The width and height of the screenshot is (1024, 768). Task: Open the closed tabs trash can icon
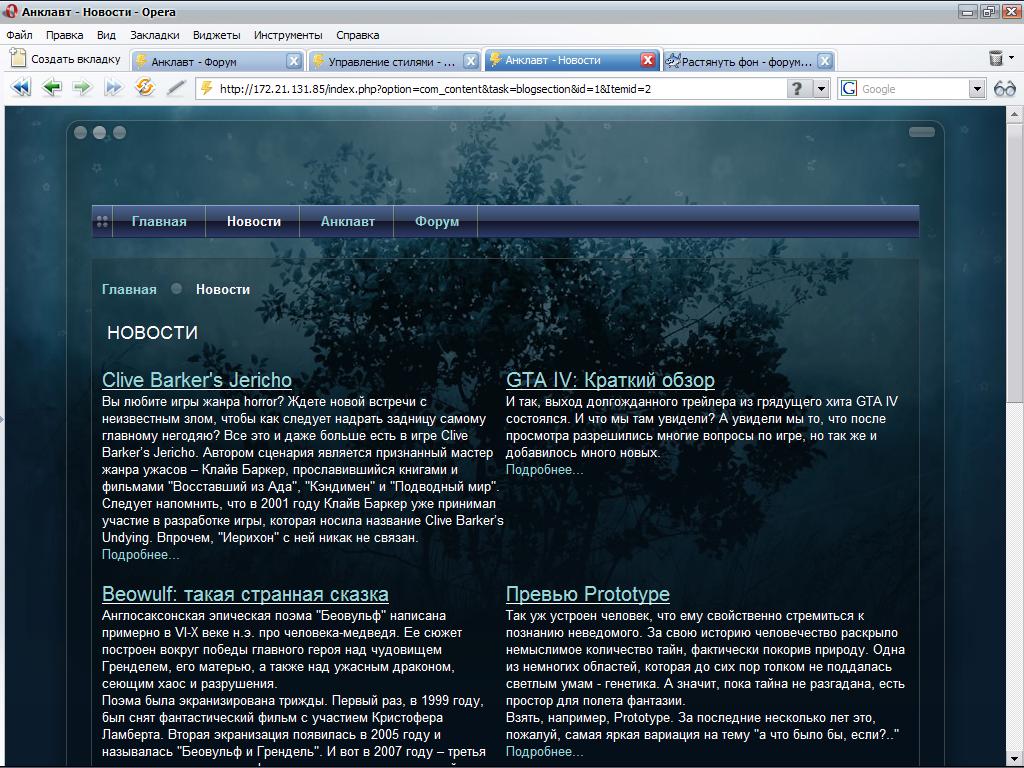(x=995, y=58)
